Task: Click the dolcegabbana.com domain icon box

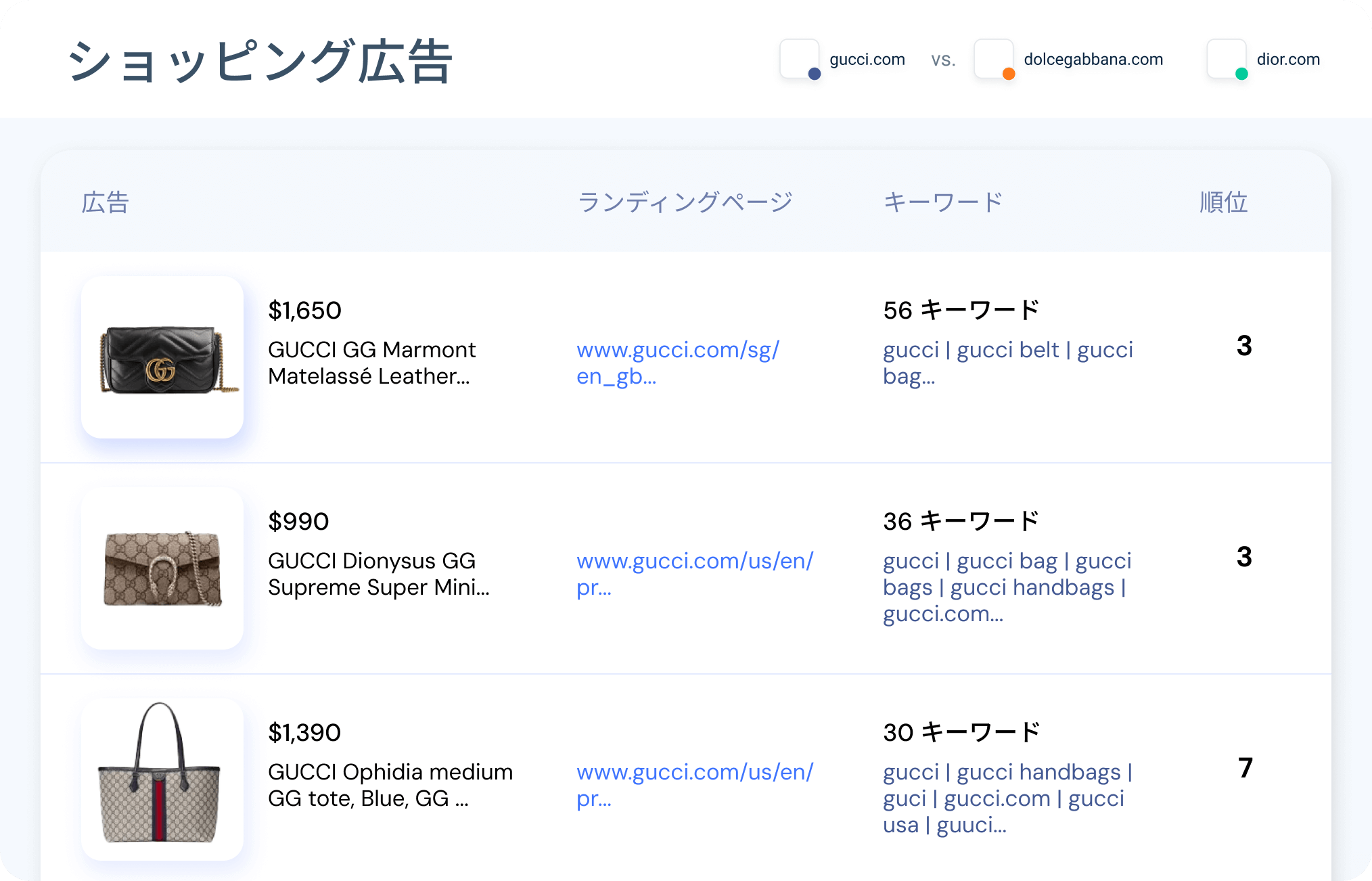Action: point(993,59)
